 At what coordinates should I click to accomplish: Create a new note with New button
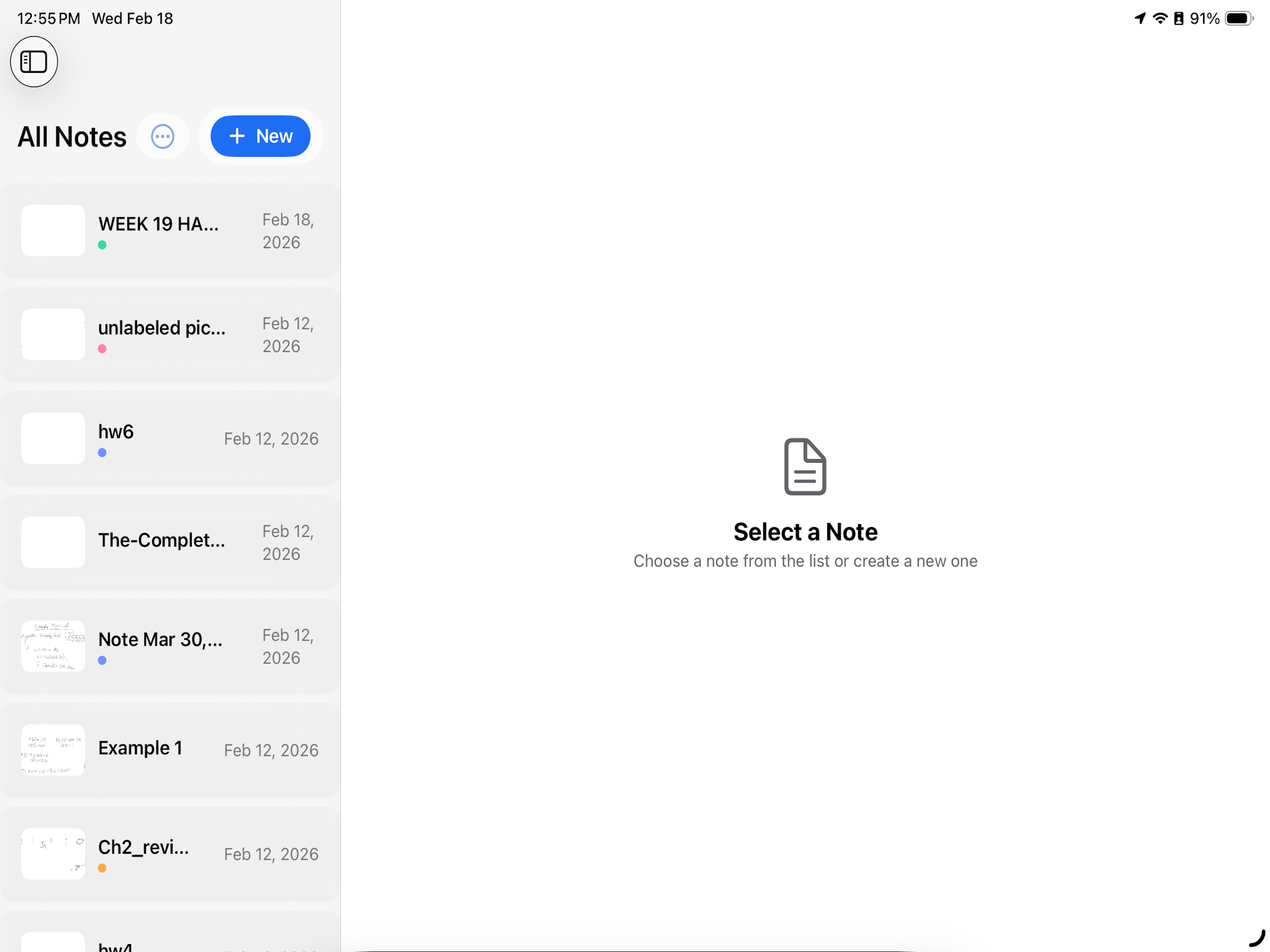(x=261, y=136)
